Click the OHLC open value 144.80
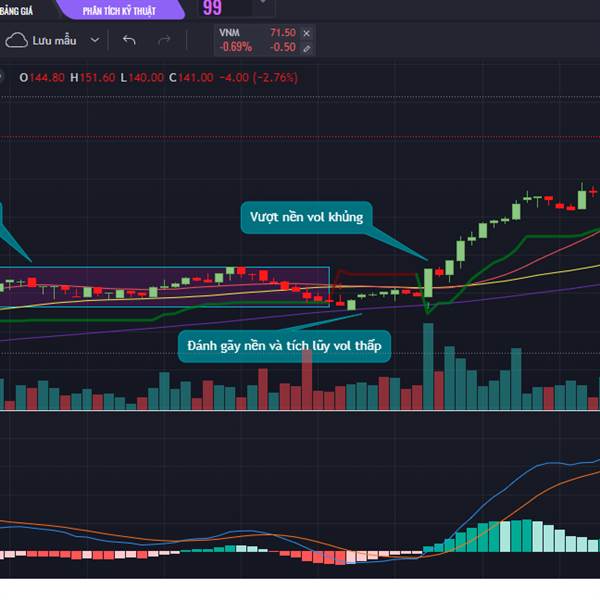Screen dimensions: 600x600 coord(47,78)
